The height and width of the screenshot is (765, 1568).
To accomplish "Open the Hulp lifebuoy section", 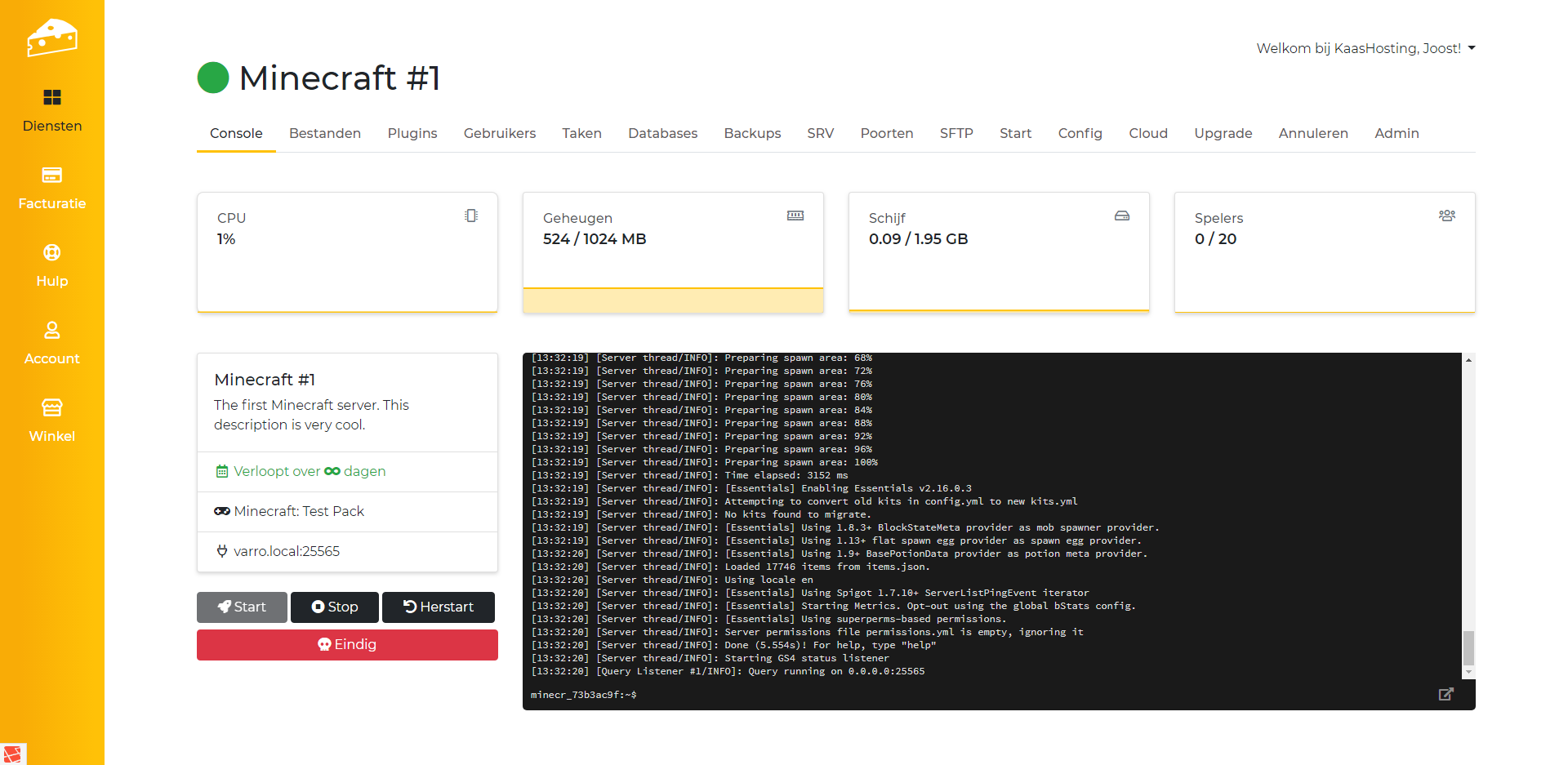I will point(52,265).
